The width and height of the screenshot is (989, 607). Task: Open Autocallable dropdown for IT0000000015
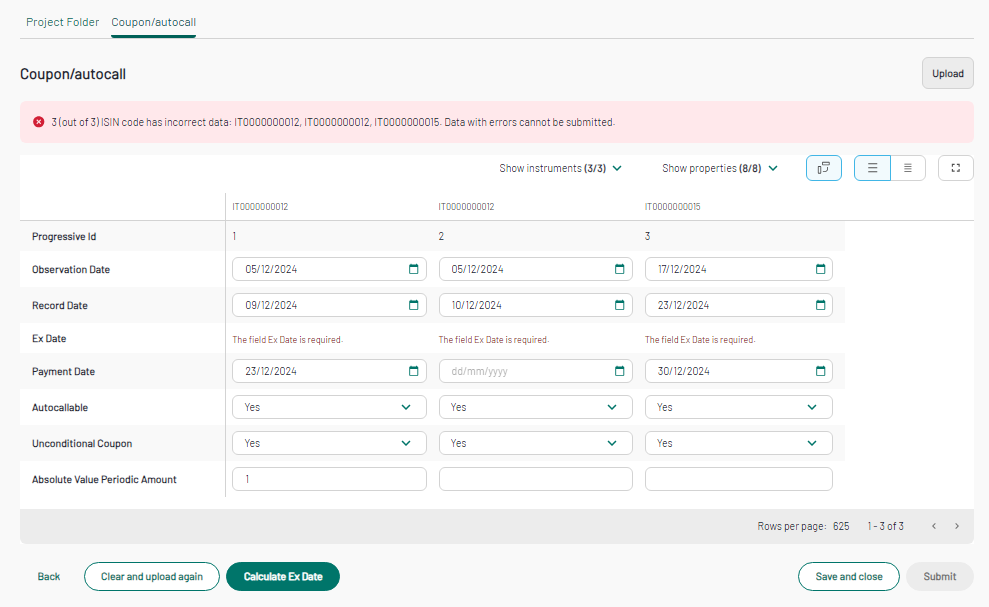pyautogui.click(x=739, y=407)
